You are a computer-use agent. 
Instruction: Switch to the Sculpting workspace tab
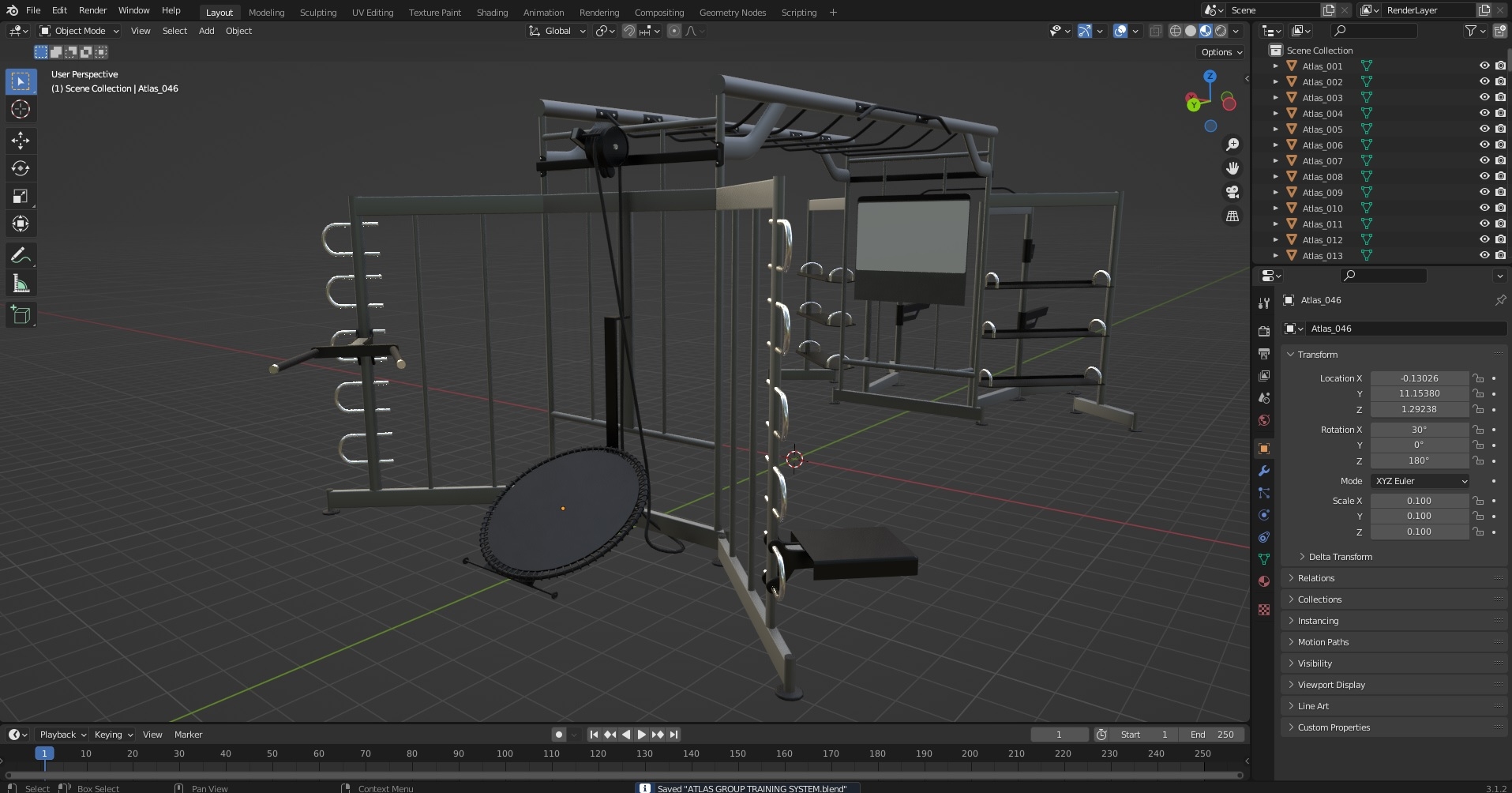click(x=317, y=13)
